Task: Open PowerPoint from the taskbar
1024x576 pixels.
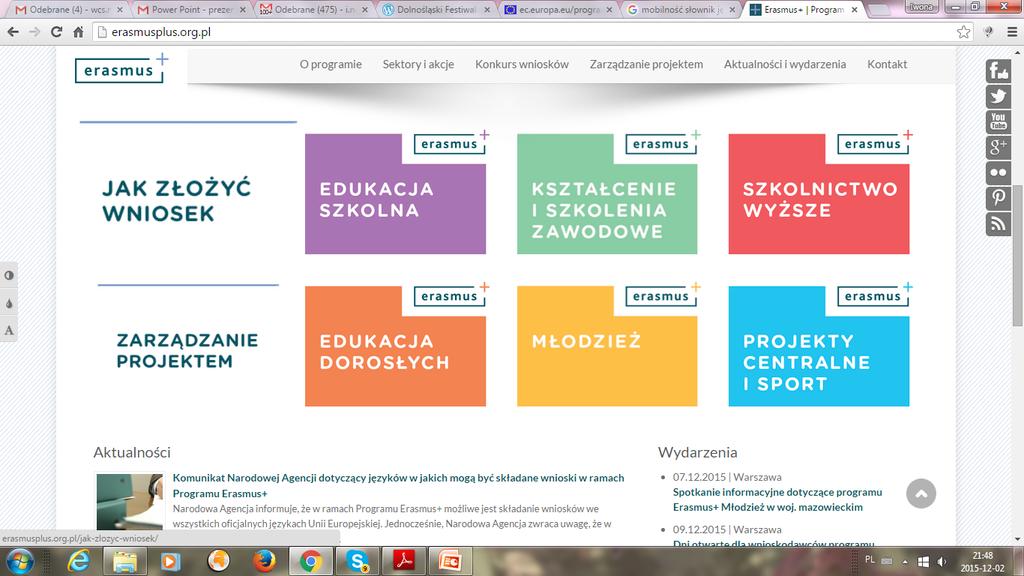Action: coord(450,562)
